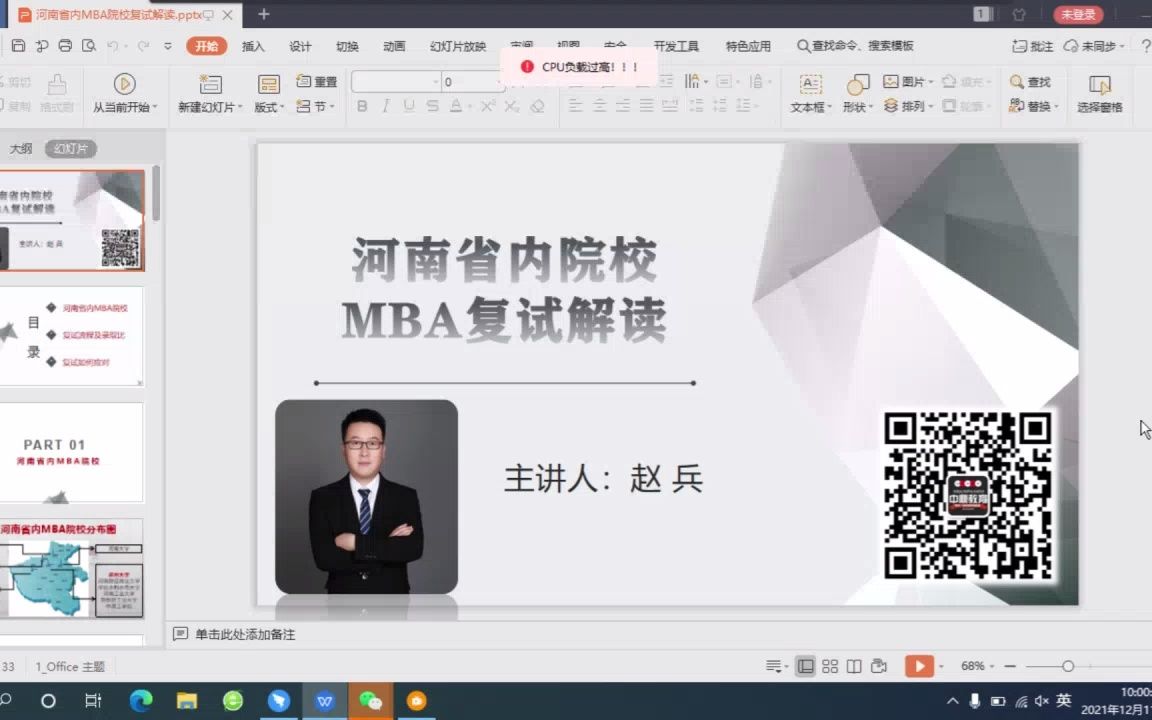
Task: Select the second slide thumbnail
Action: (73, 336)
